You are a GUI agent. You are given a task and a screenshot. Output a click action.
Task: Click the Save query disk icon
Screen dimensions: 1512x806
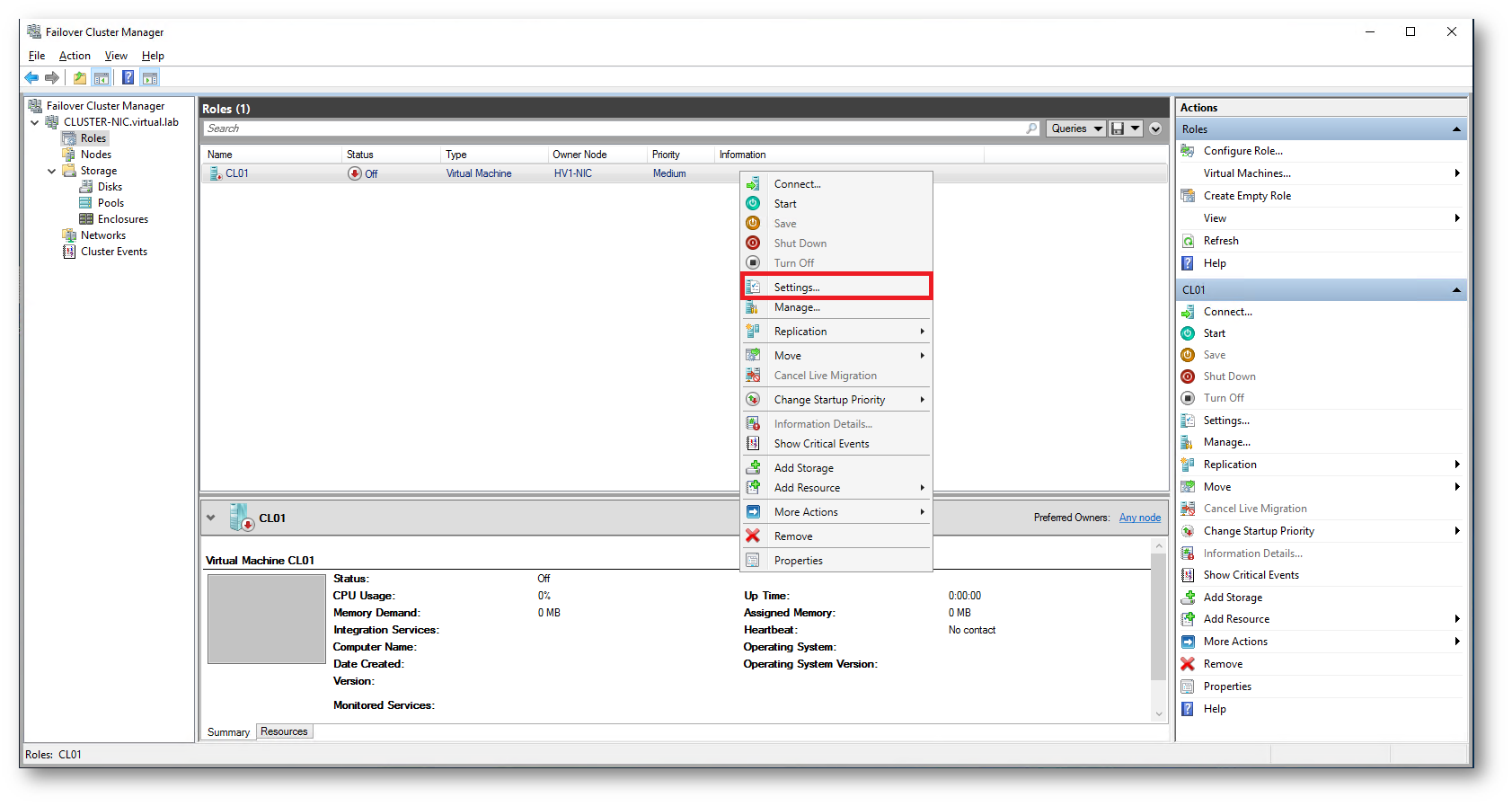(1118, 128)
